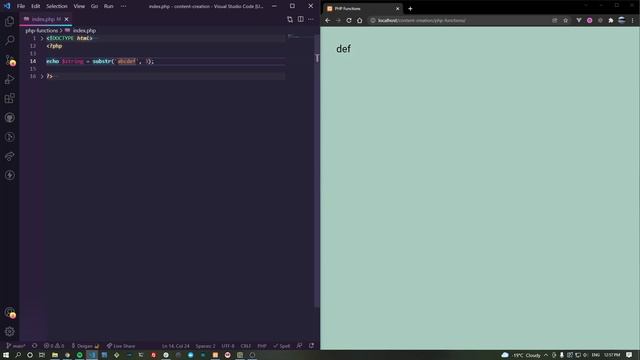Click the feedback icon in status bar
Image resolution: width=640 pixels, height=360 pixels.
300,346
